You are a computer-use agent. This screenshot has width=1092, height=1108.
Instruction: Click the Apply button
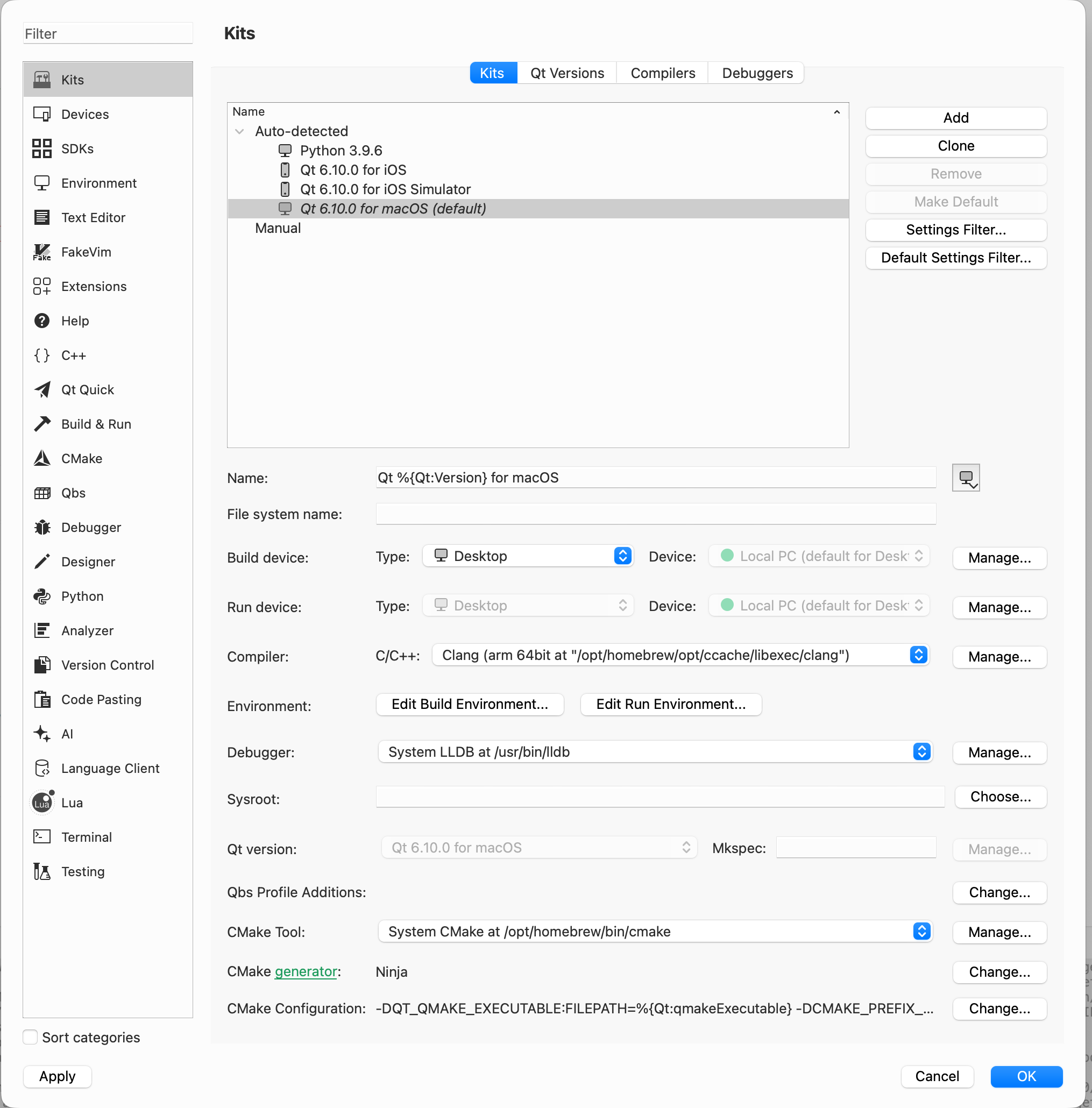pos(58,1076)
